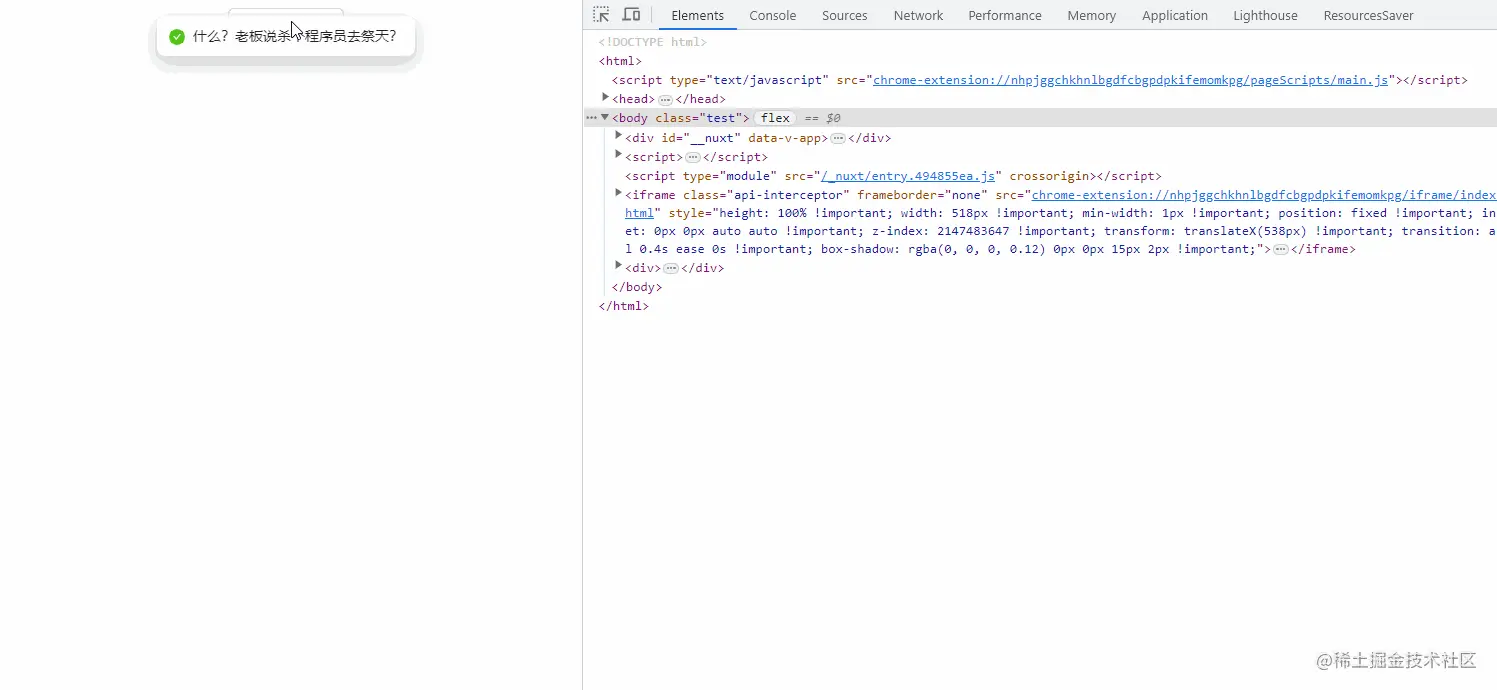Select the blue highlight under the Elements tab
Screen dimensions: 1497x690
click(x=698, y=30)
